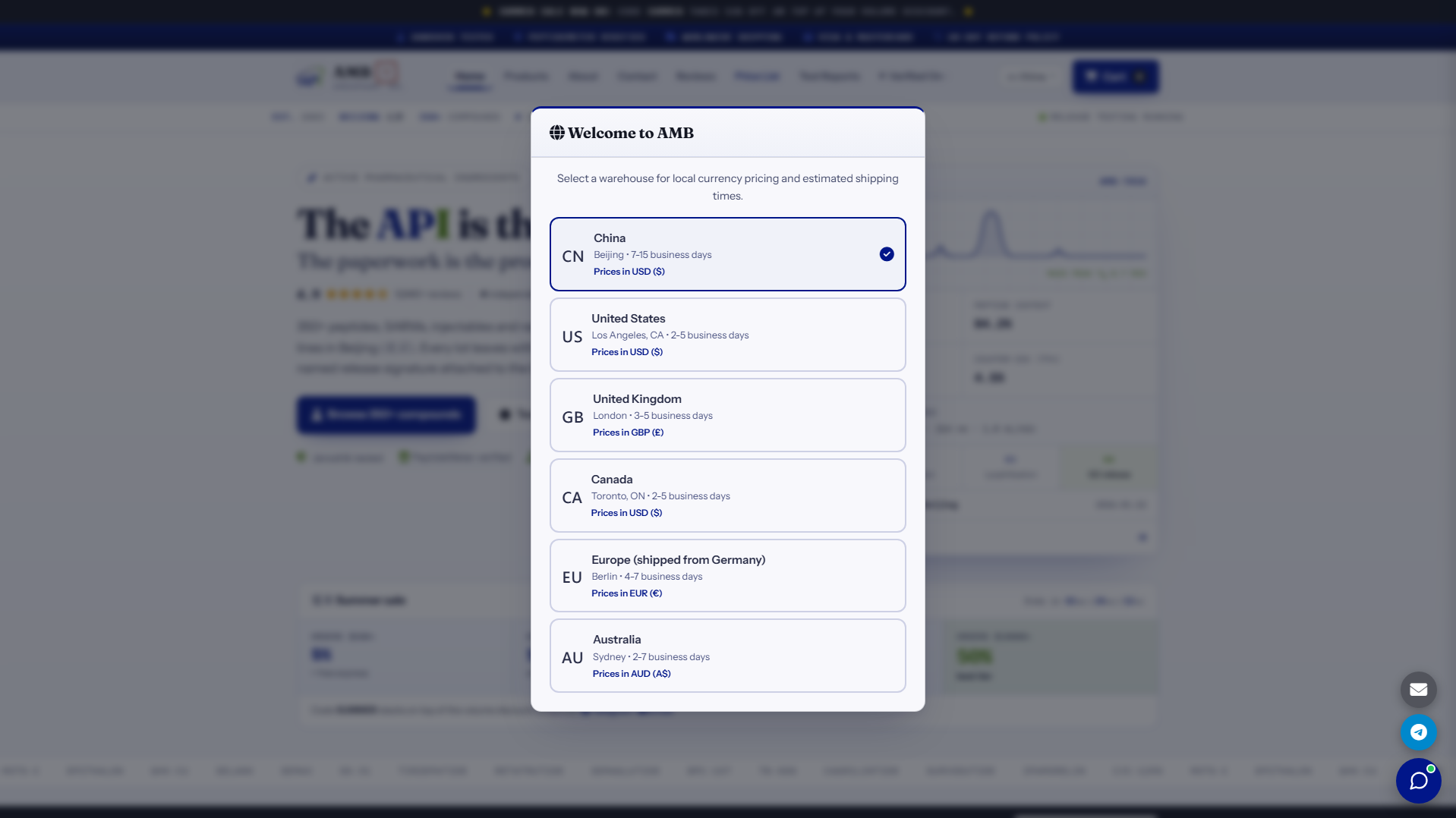Open the Telegram floating button
Screen dimensions: 1456x818
1418,732
